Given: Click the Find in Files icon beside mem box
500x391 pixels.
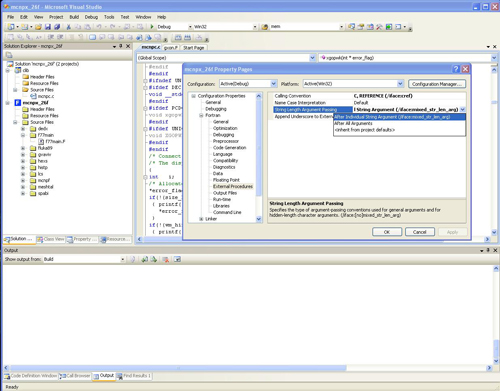Looking at the screenshot, I should point(265,27).
